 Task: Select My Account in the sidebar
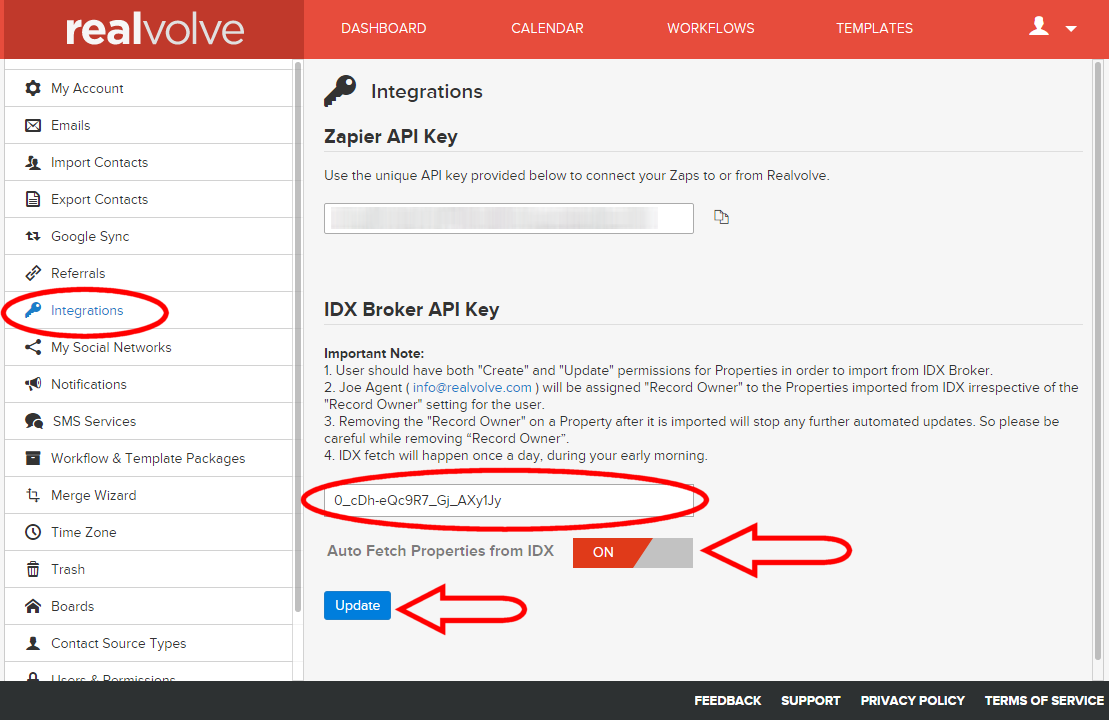coord(149,88)
